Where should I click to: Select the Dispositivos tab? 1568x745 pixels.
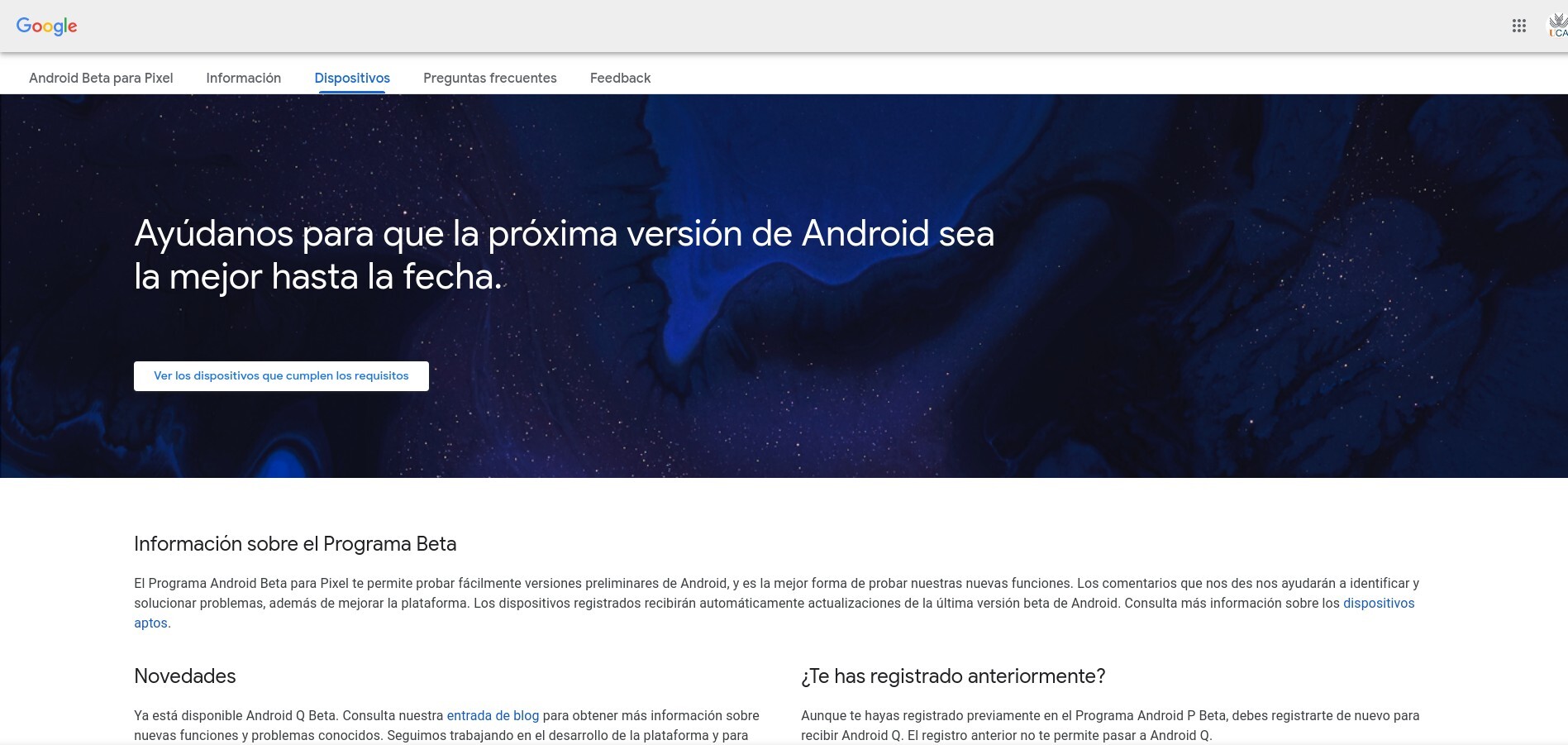click(352, 78)
